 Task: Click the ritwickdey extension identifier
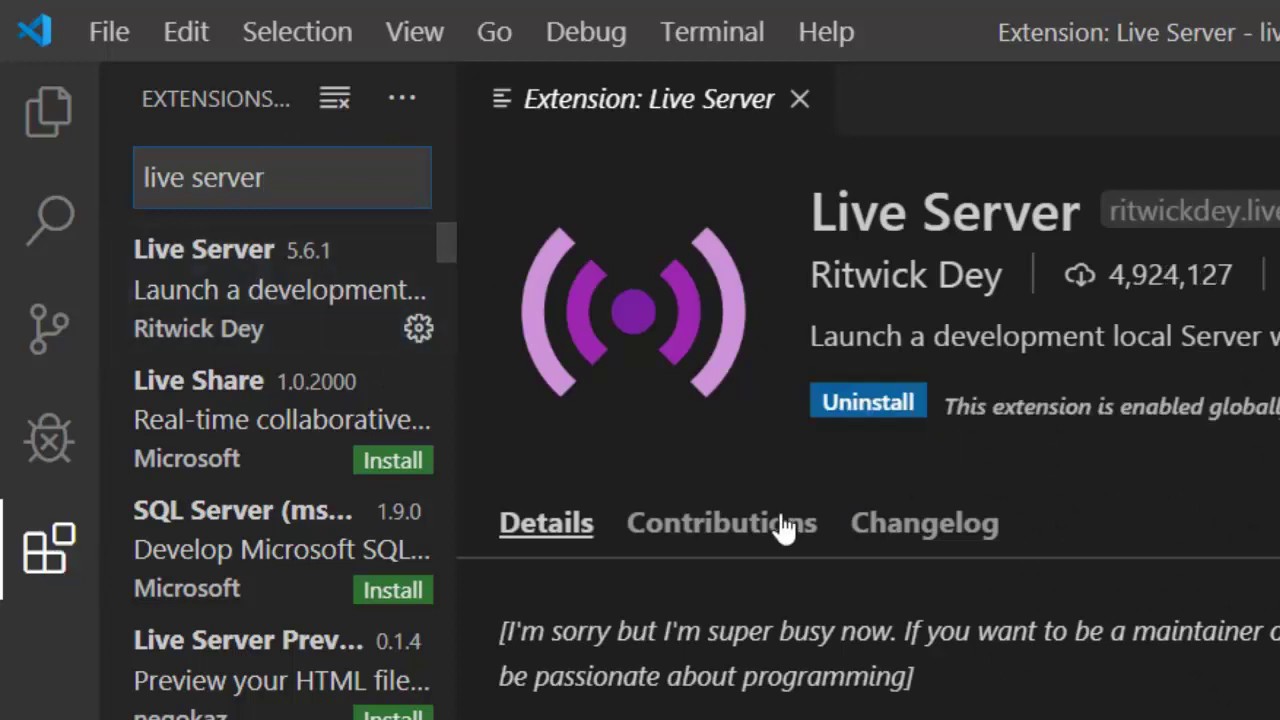pos(1192,211)
